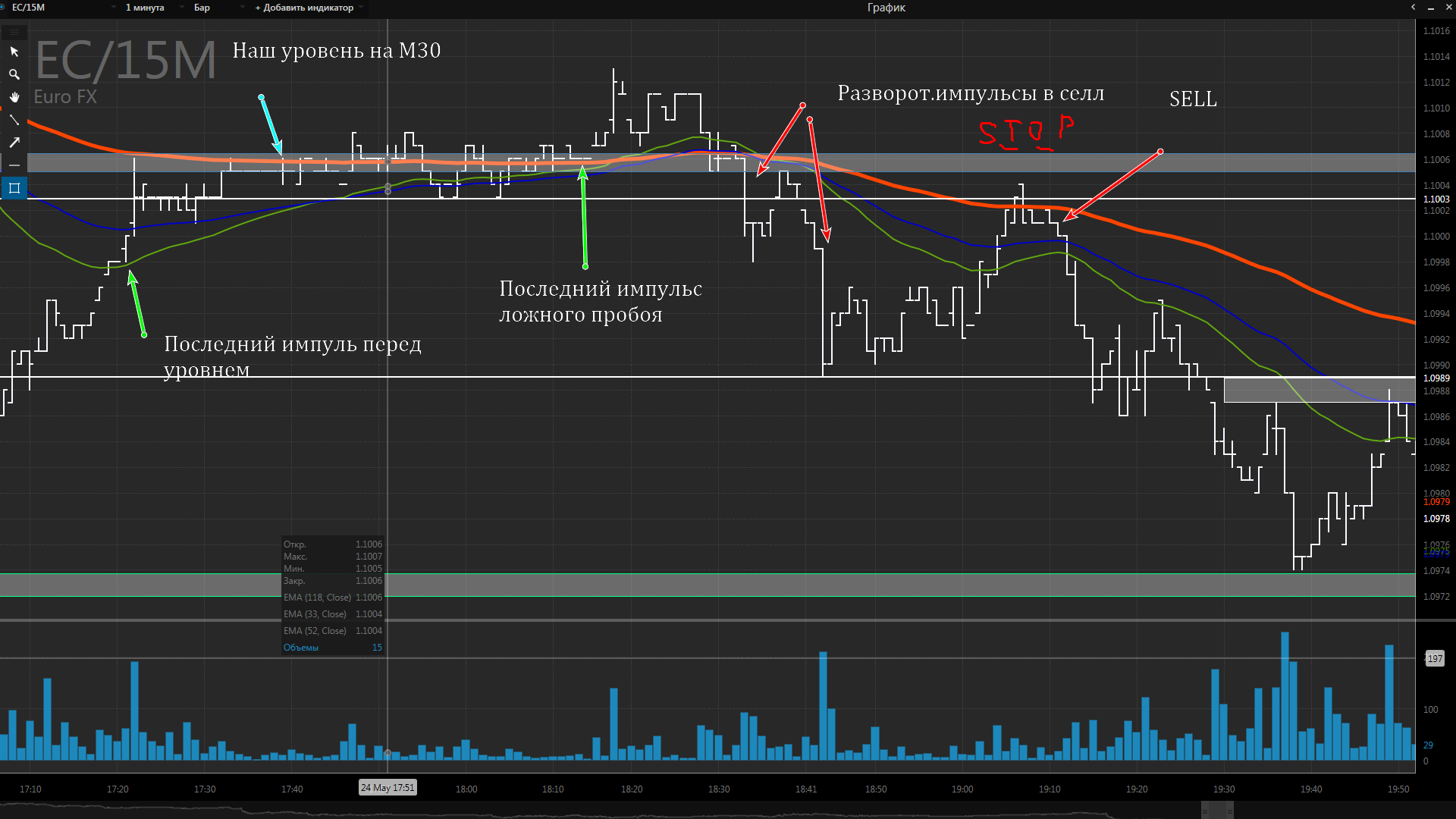This screenshot has width=1456, height=819.
Task: Click the '24 May 17:51' crosshair time label
Action: [x=388, y=788]
